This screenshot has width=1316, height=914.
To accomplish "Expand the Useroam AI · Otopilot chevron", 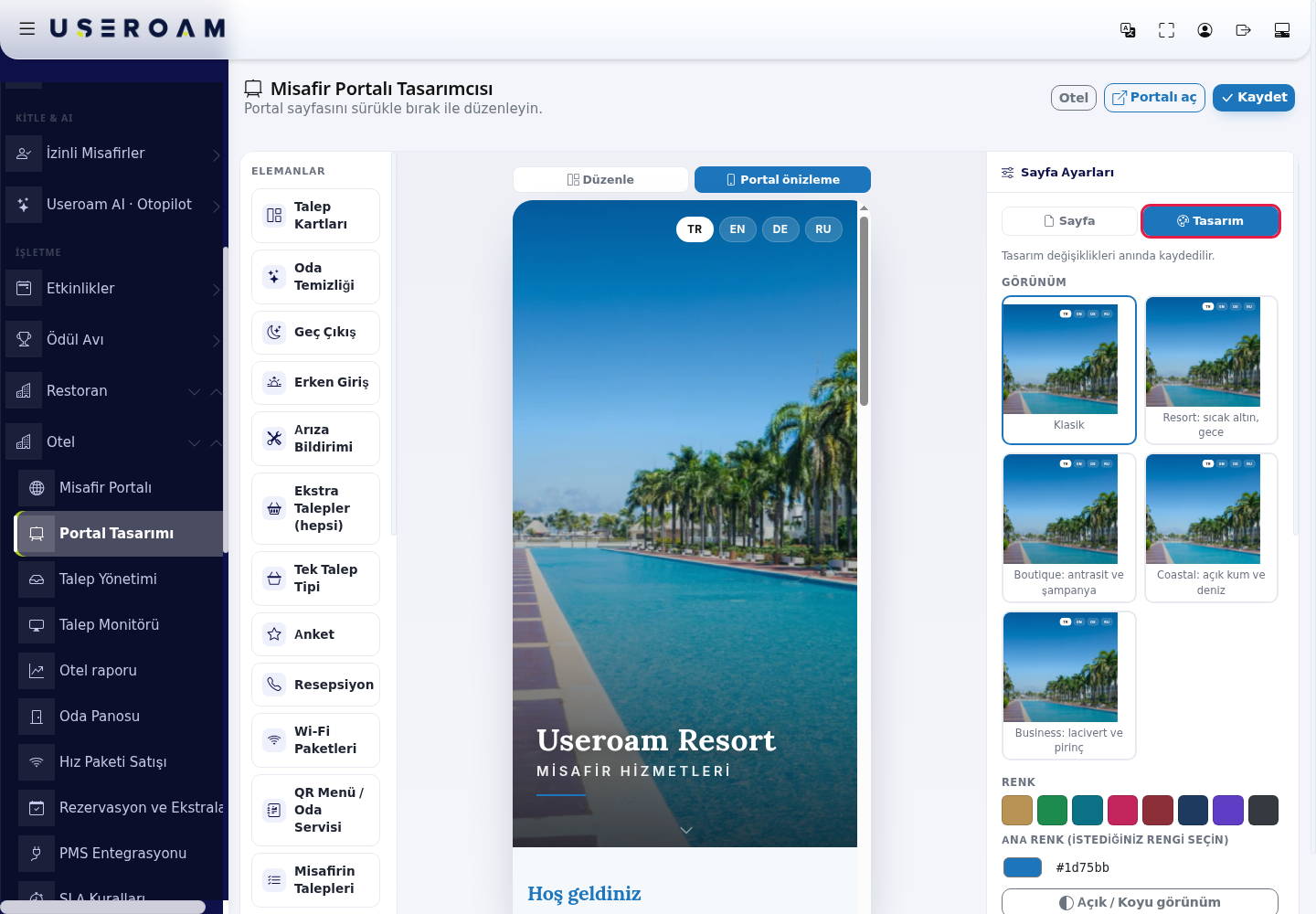I will pos(217,206).
